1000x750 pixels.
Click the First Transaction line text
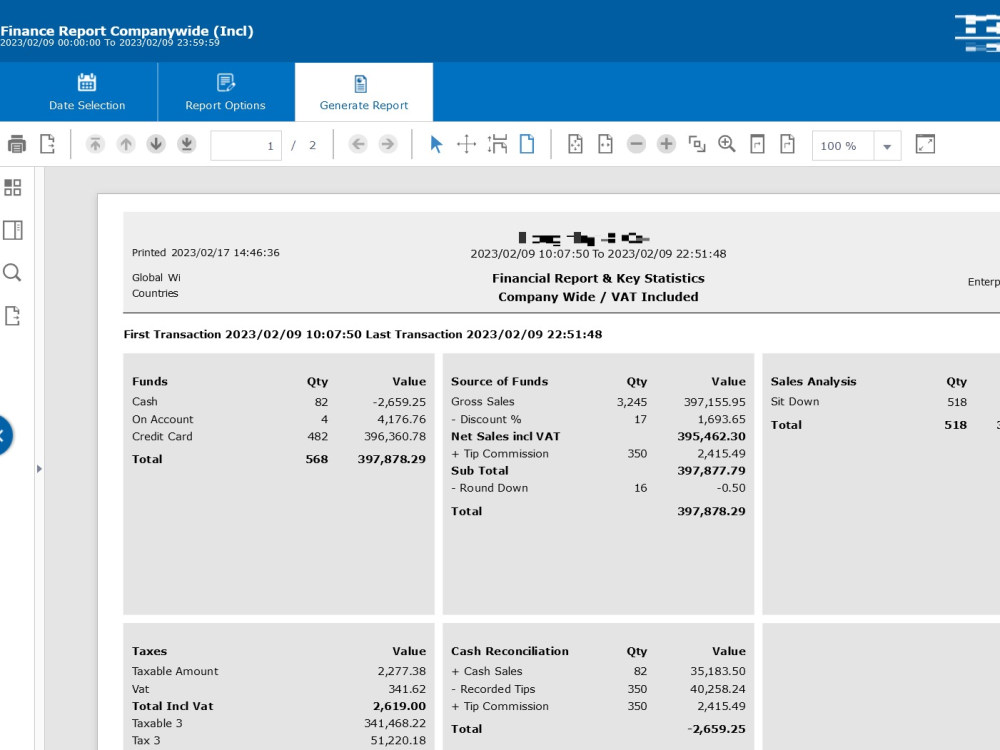[362, 334]
